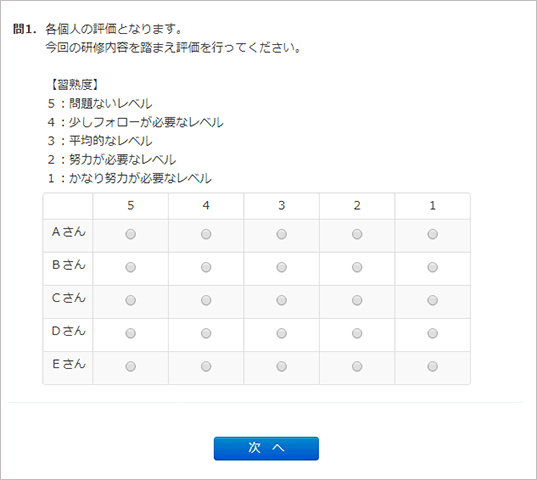Choose rating 3 for Dさん
The width and height of the screenshot is (537, 480).
282,333
